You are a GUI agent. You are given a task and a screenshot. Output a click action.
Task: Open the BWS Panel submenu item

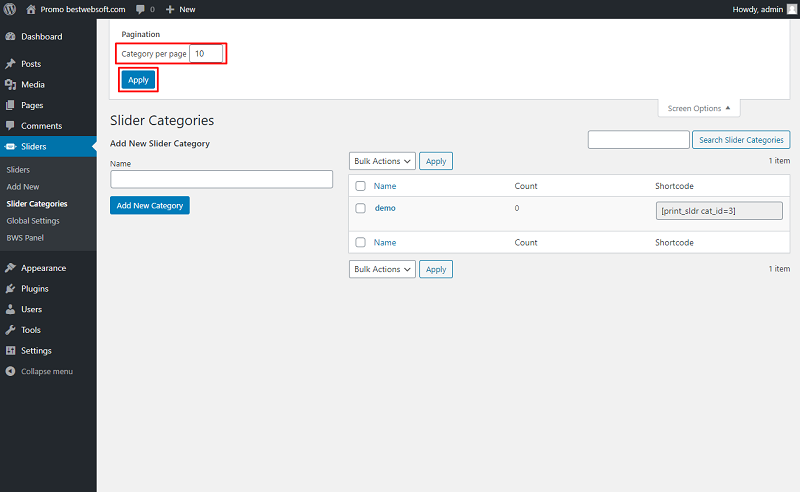point(25,238)
